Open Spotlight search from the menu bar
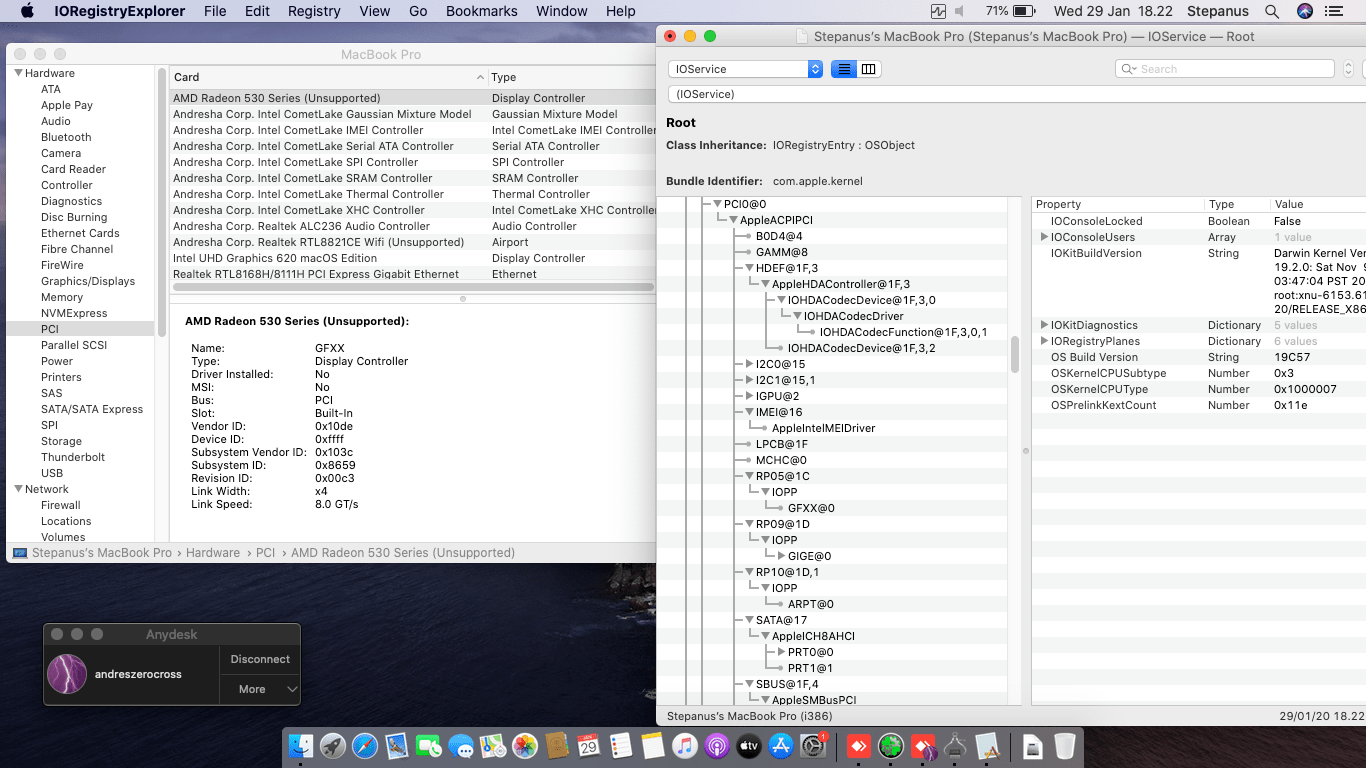Viewport: 1366px width, 768px height. [1272, 11]
